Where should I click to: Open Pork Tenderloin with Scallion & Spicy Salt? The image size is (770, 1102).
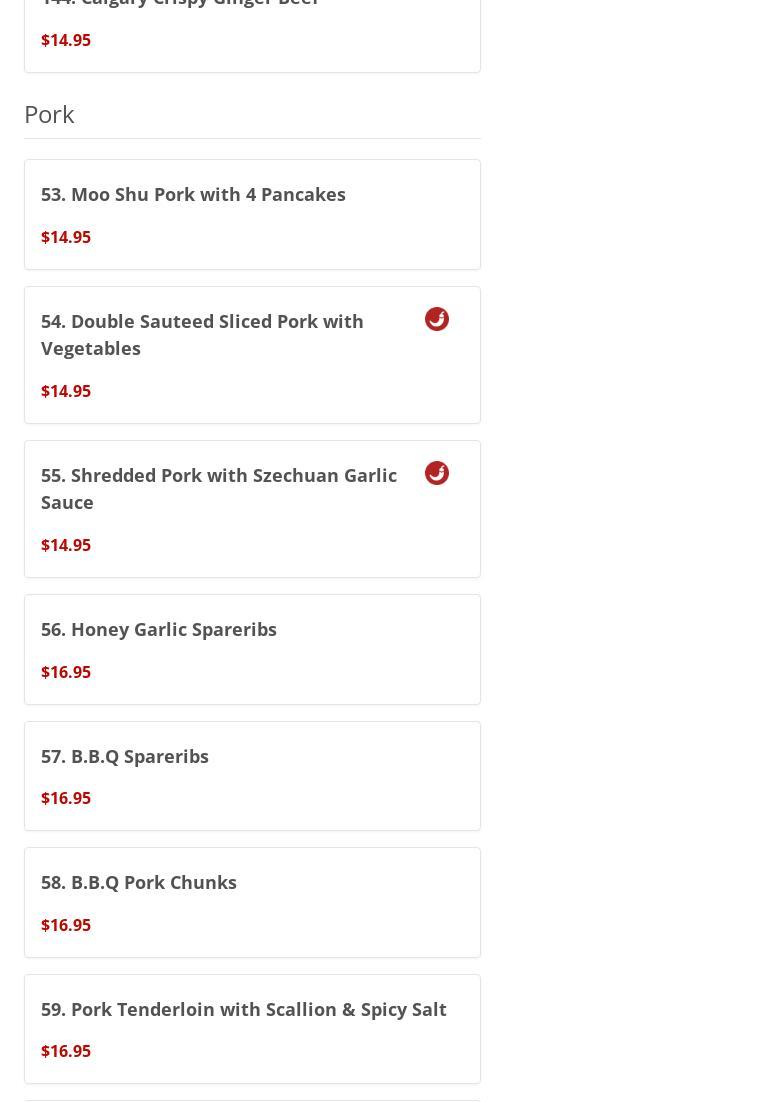click(243, 1009)
